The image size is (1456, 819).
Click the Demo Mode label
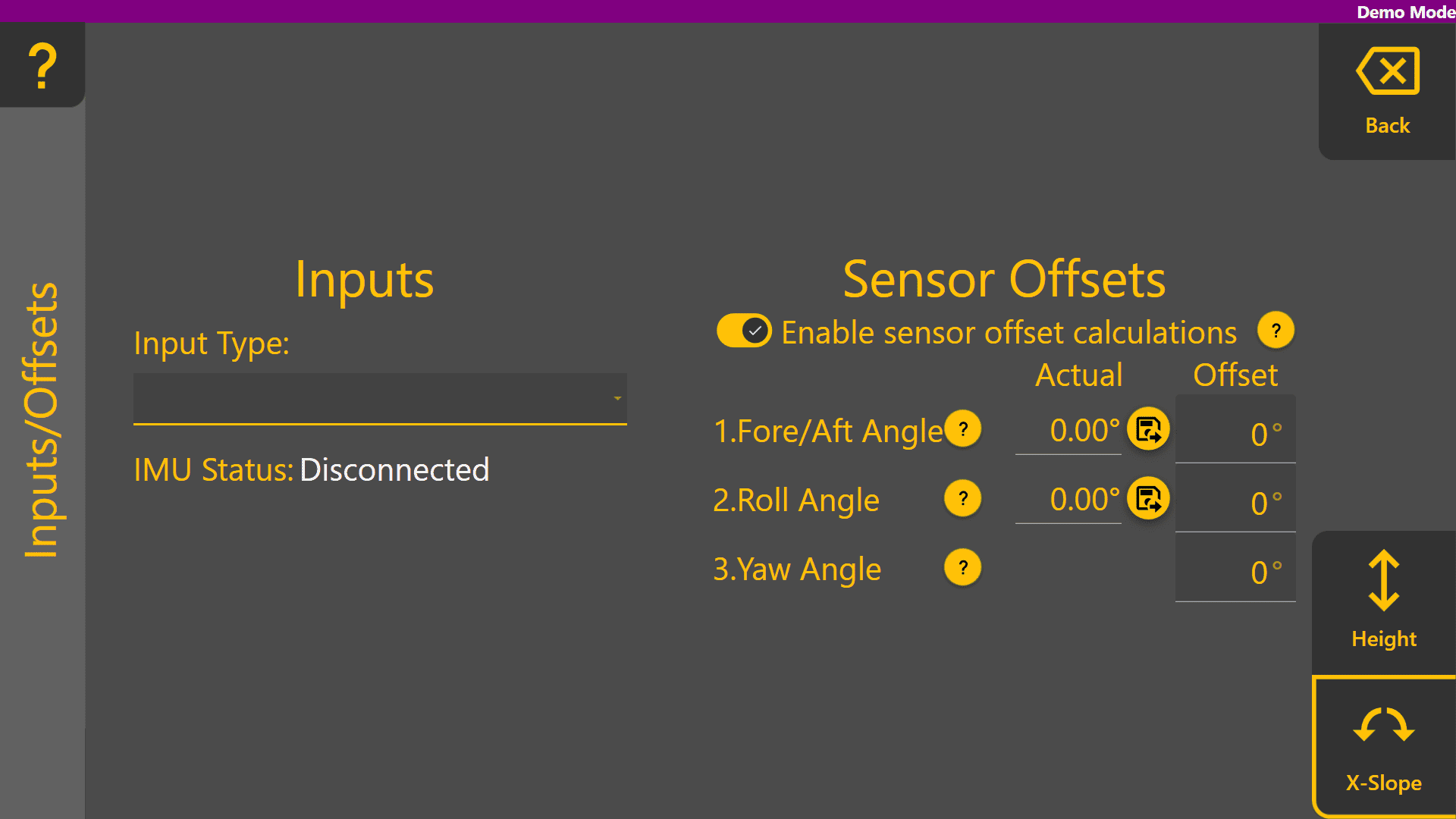1405,12
